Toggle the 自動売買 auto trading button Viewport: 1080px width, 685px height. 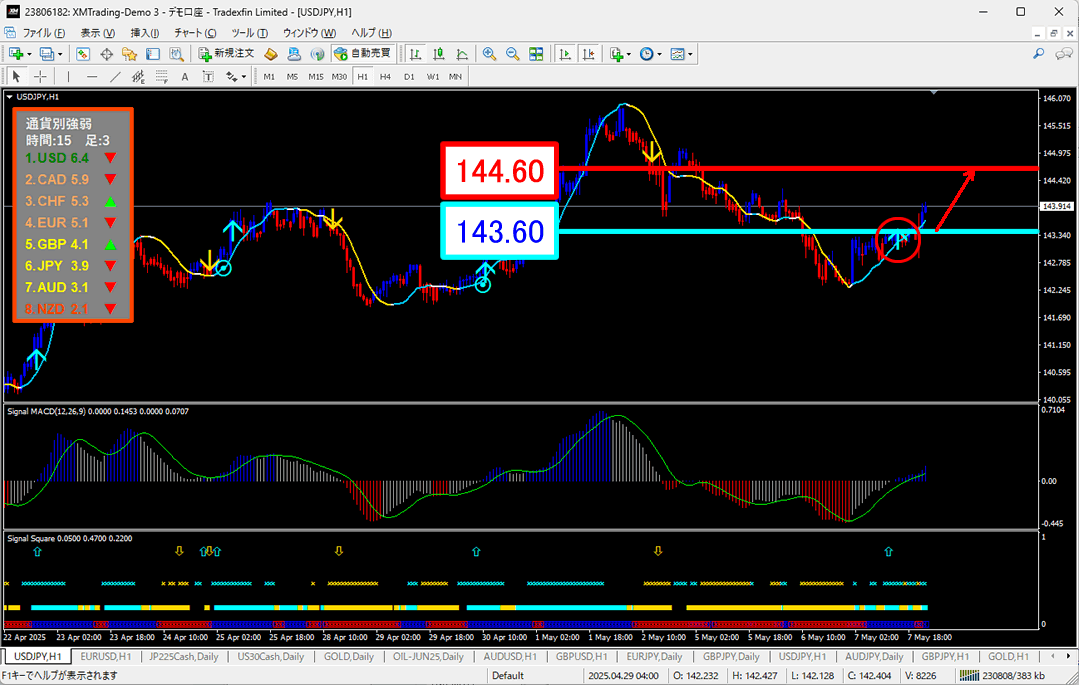coord(362,54)
